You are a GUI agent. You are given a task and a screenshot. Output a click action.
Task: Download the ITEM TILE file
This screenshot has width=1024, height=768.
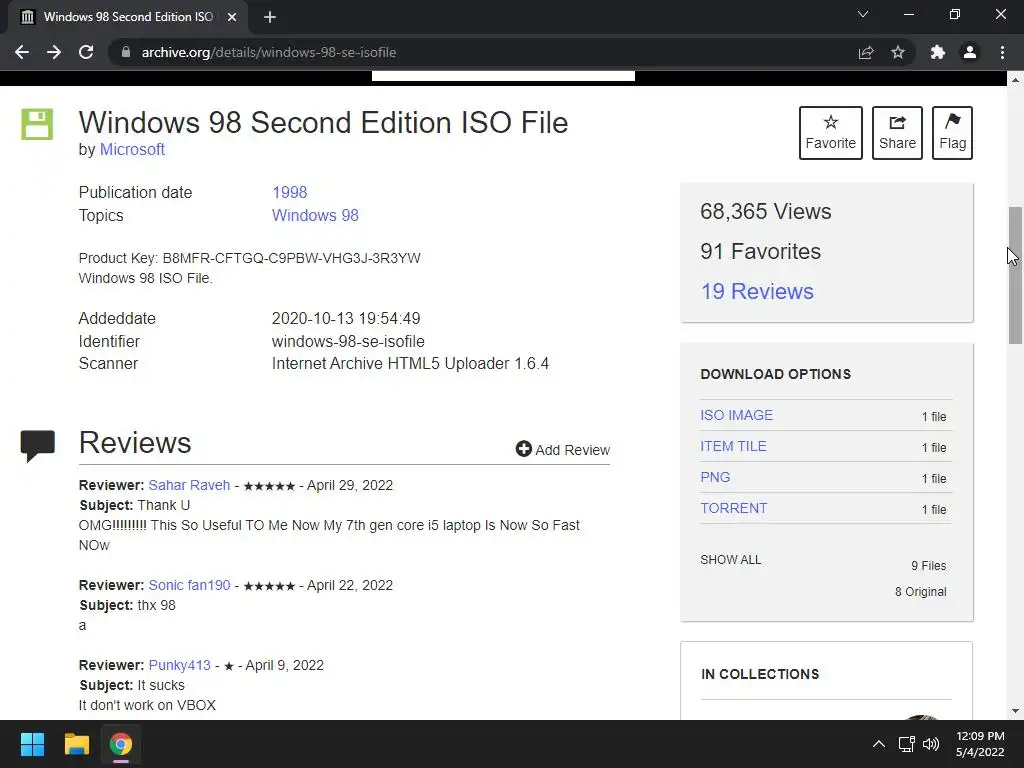(x=733, y=446)
